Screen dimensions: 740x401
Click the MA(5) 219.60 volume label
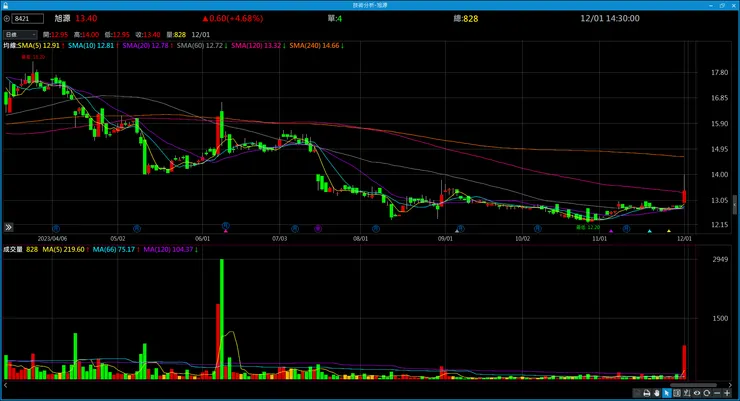point(66,250)
